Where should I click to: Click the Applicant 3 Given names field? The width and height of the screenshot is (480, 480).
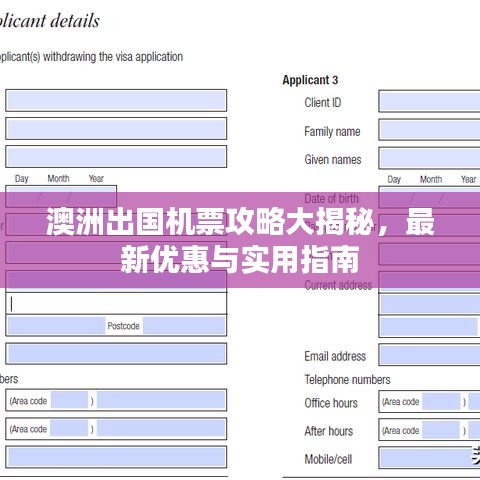[x=429, y=159]
